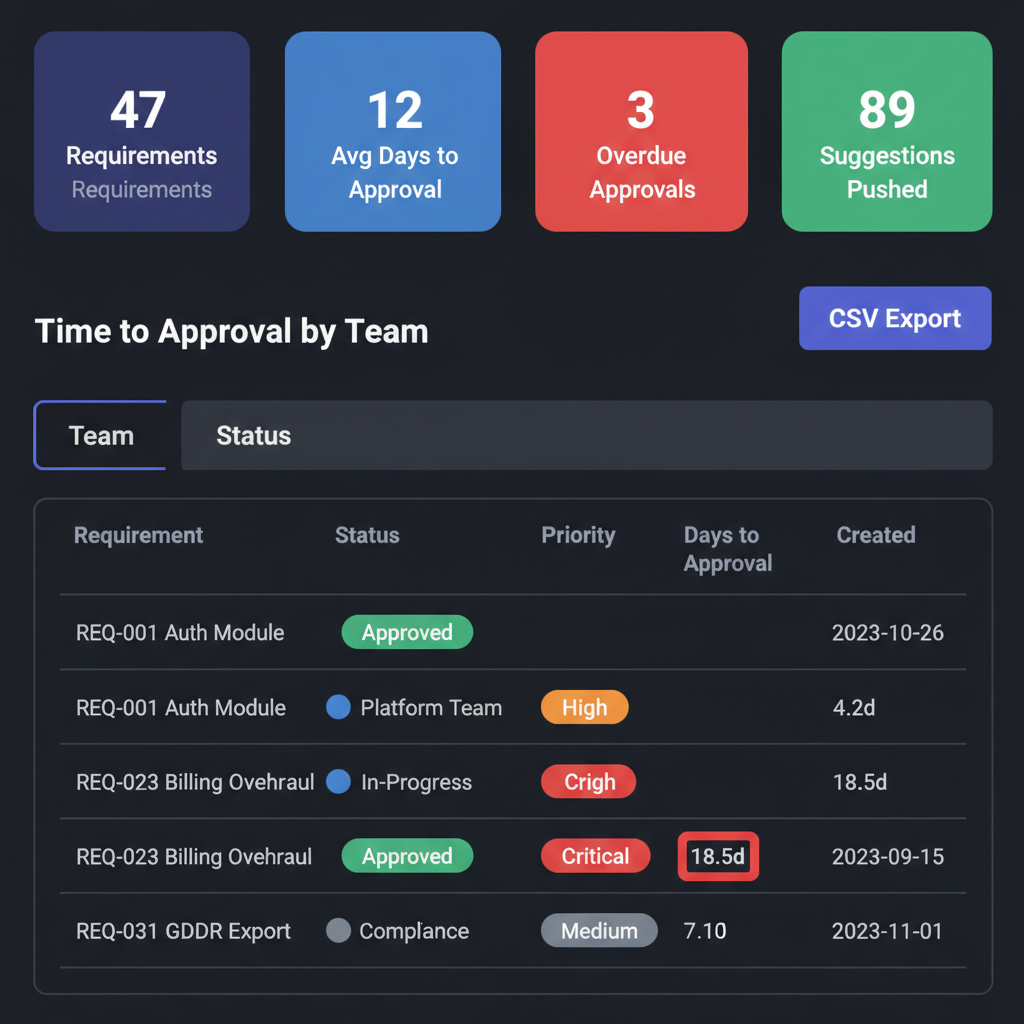
Task: Click the Approved badge in the Critical row
Action: coord(408,856)
